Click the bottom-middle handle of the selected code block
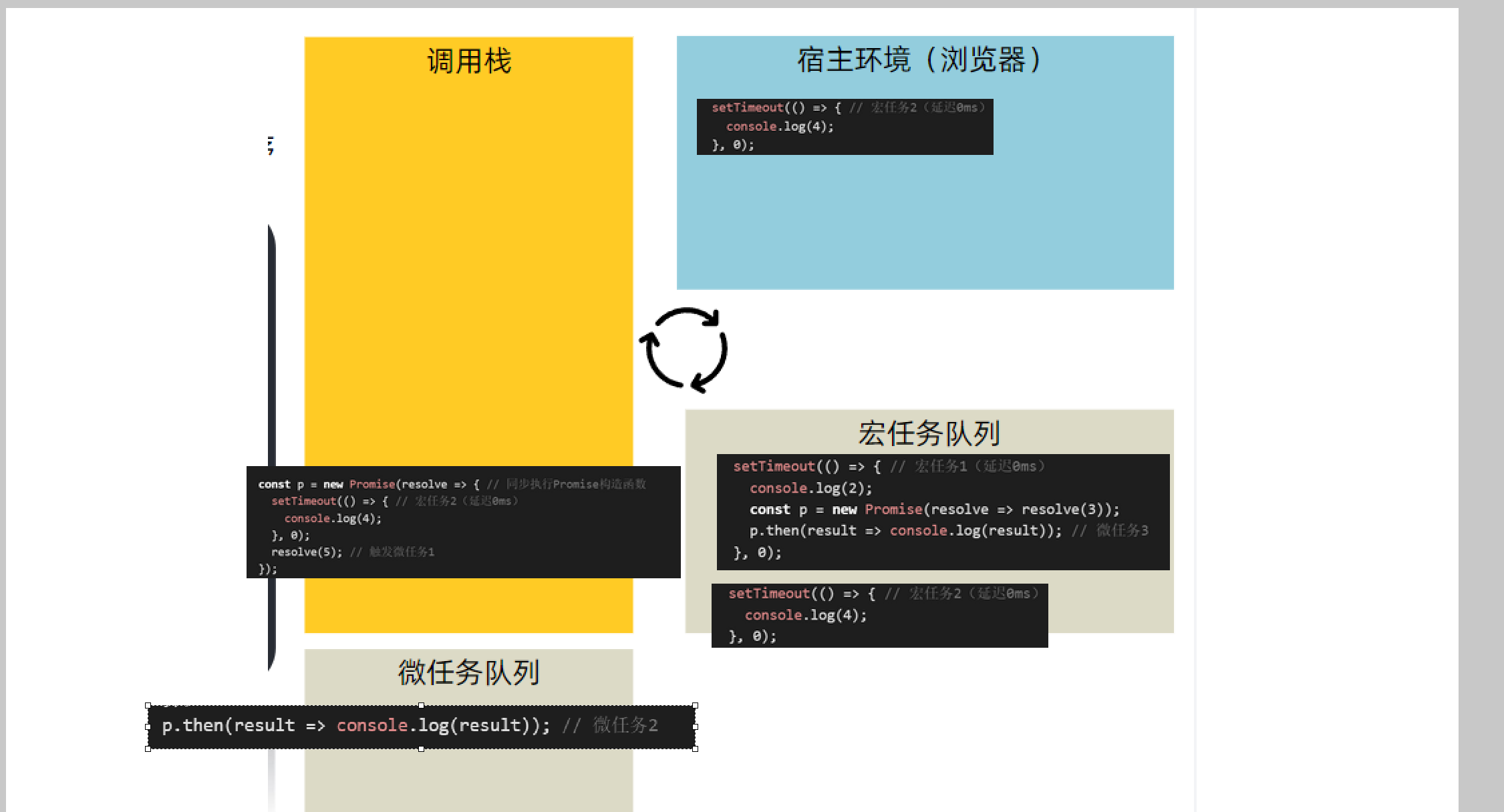1504x812 pixels. [x=421, y=749]
